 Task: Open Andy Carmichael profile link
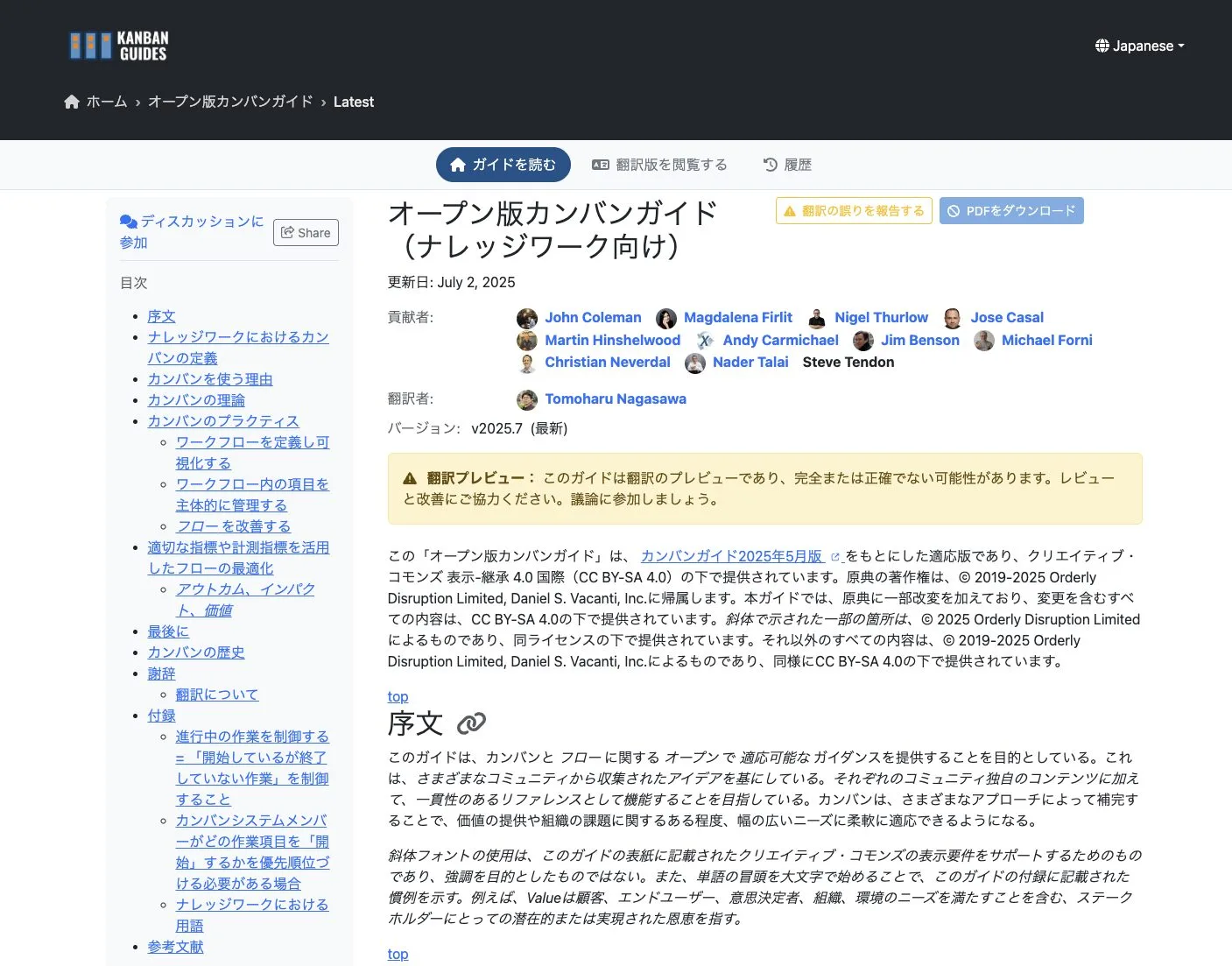pyautogui.click(x=780, y=341)
